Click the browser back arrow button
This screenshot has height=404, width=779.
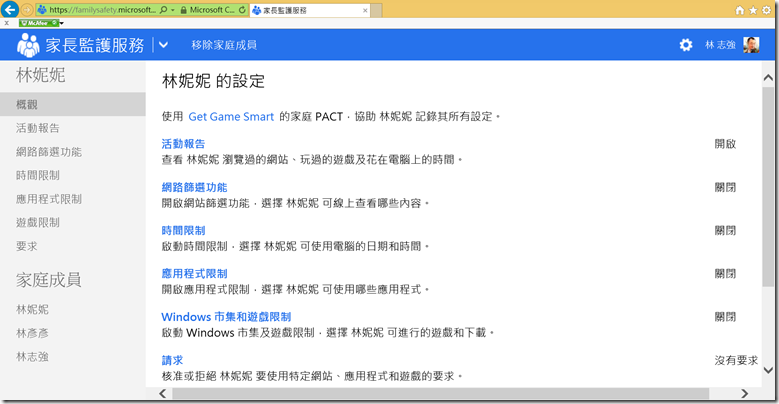pos(11,9)
